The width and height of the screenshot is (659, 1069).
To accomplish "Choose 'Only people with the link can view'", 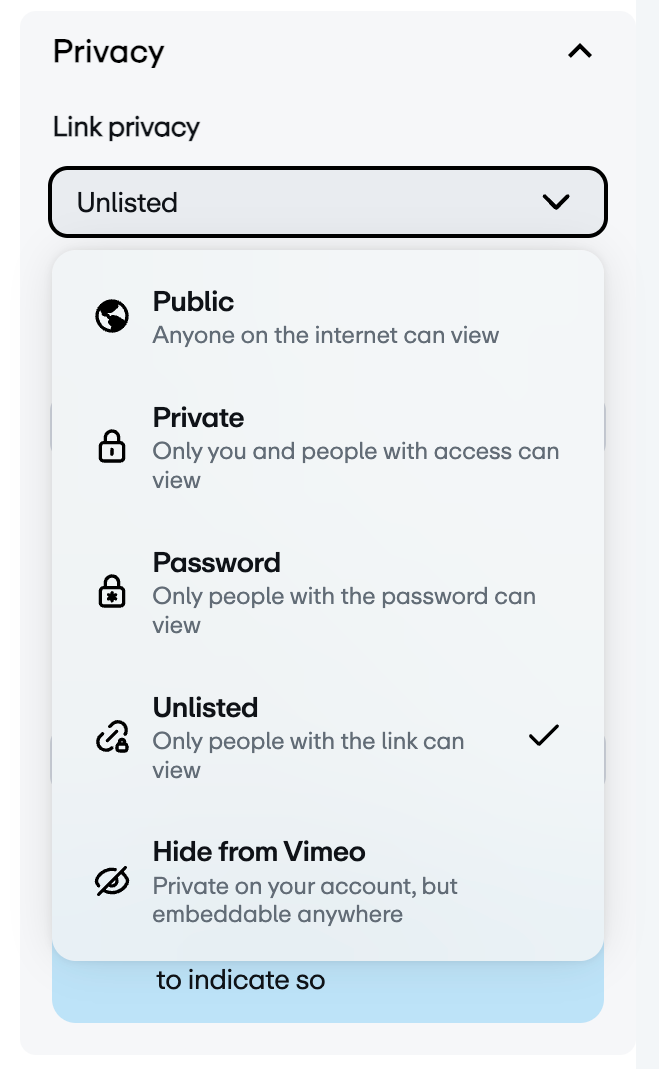I will 307,754.
